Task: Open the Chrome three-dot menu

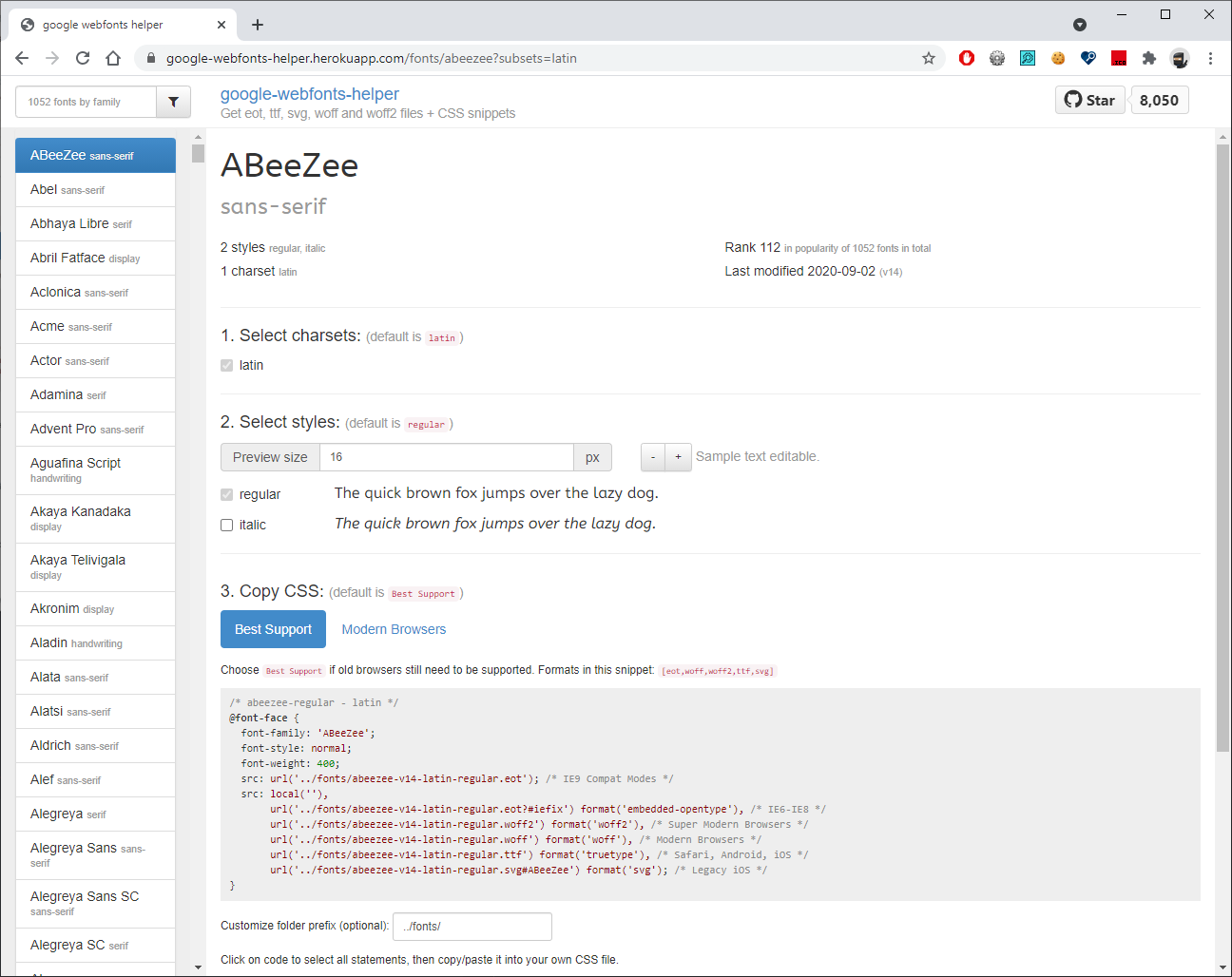Action: pyautogui.click(x=1210, y=58)
